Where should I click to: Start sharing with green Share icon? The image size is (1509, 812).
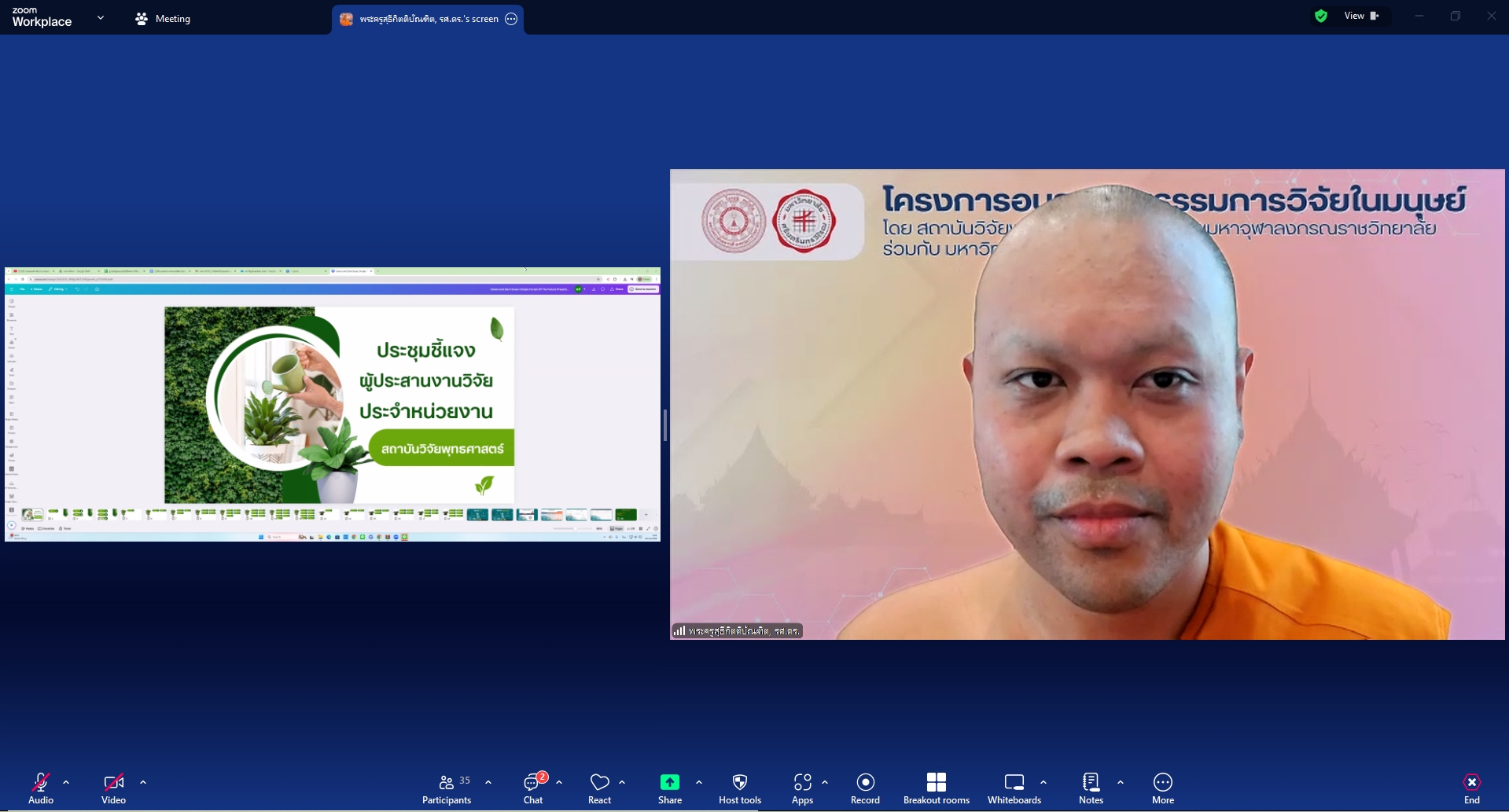pos(670,788)
